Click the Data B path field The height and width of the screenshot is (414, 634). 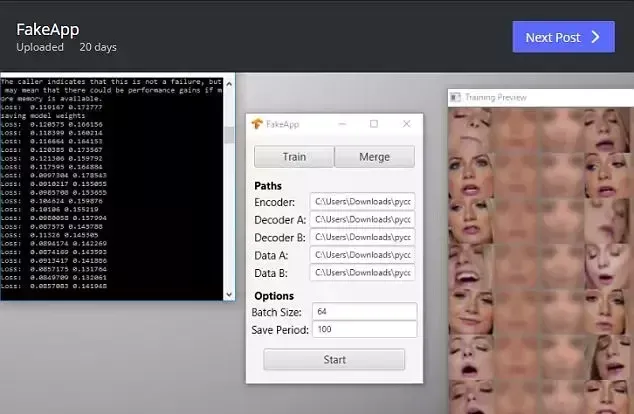click(363, 272)
